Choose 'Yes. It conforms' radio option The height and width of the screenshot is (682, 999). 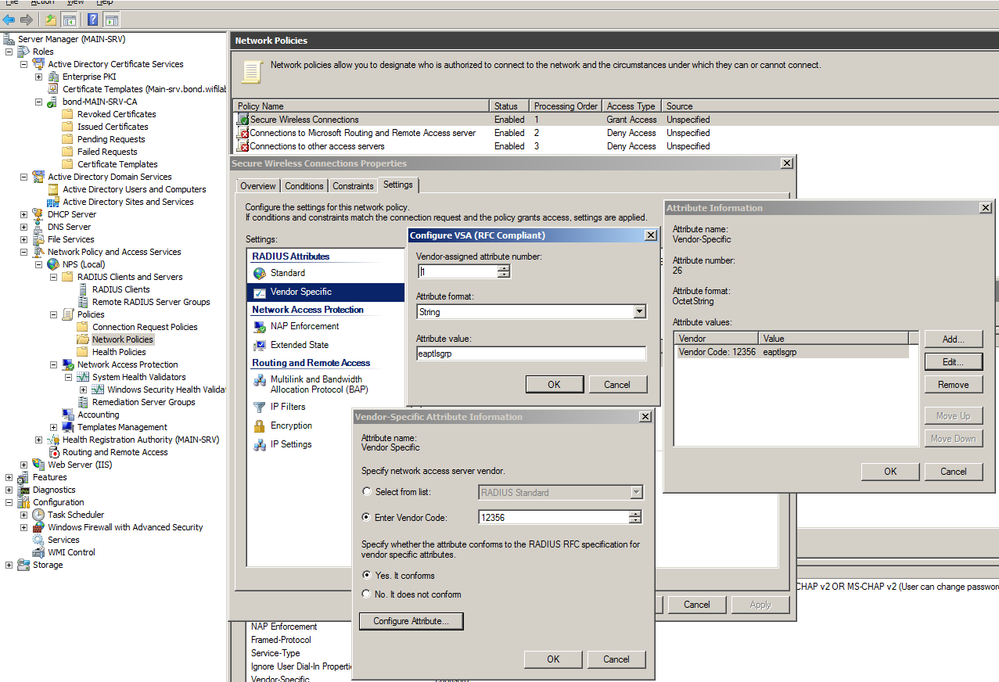(367, 576)
